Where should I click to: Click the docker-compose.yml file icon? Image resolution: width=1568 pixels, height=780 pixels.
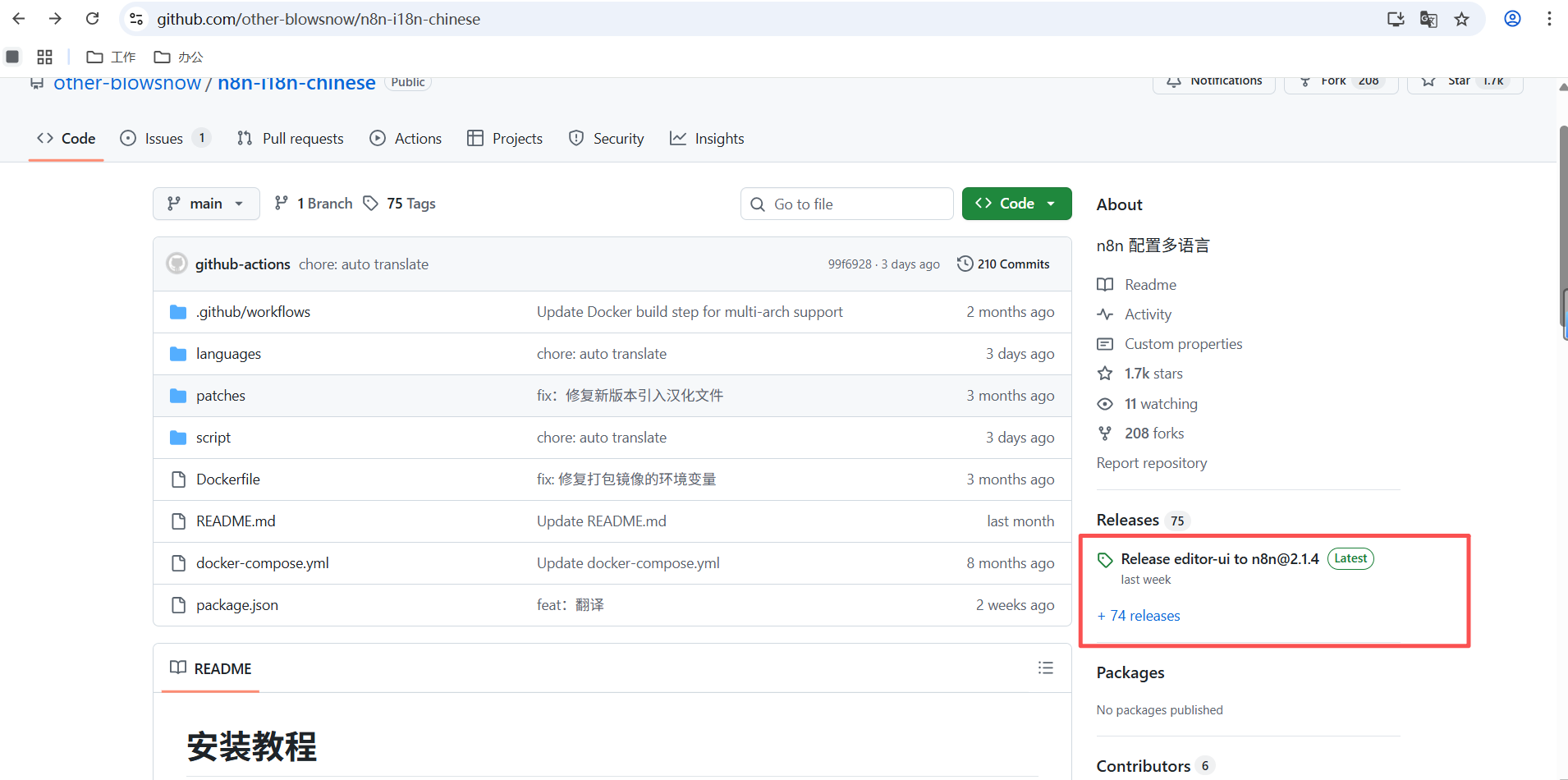pyautogui.click(x=178, y=563)
